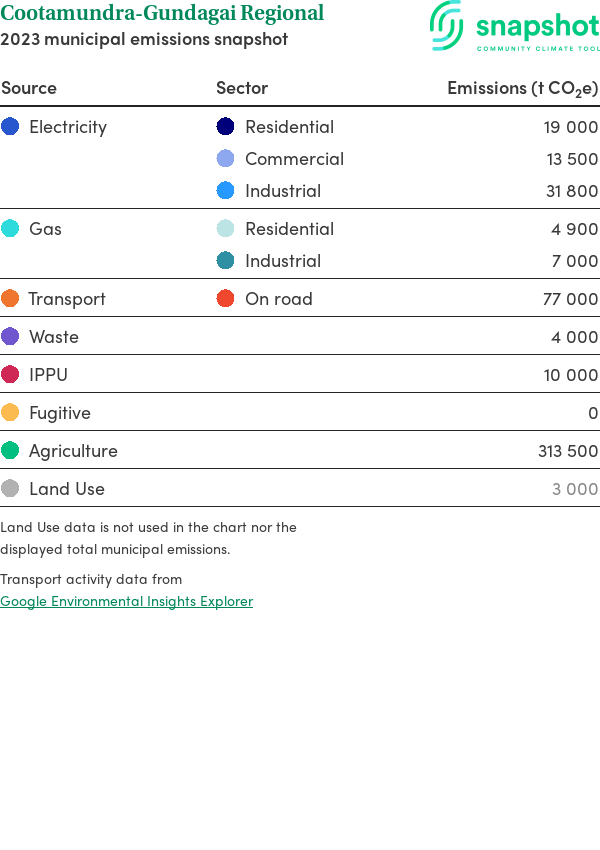Click the pale Gas Residential sector dot
The image size is (600, 850).
click(226, 229)
